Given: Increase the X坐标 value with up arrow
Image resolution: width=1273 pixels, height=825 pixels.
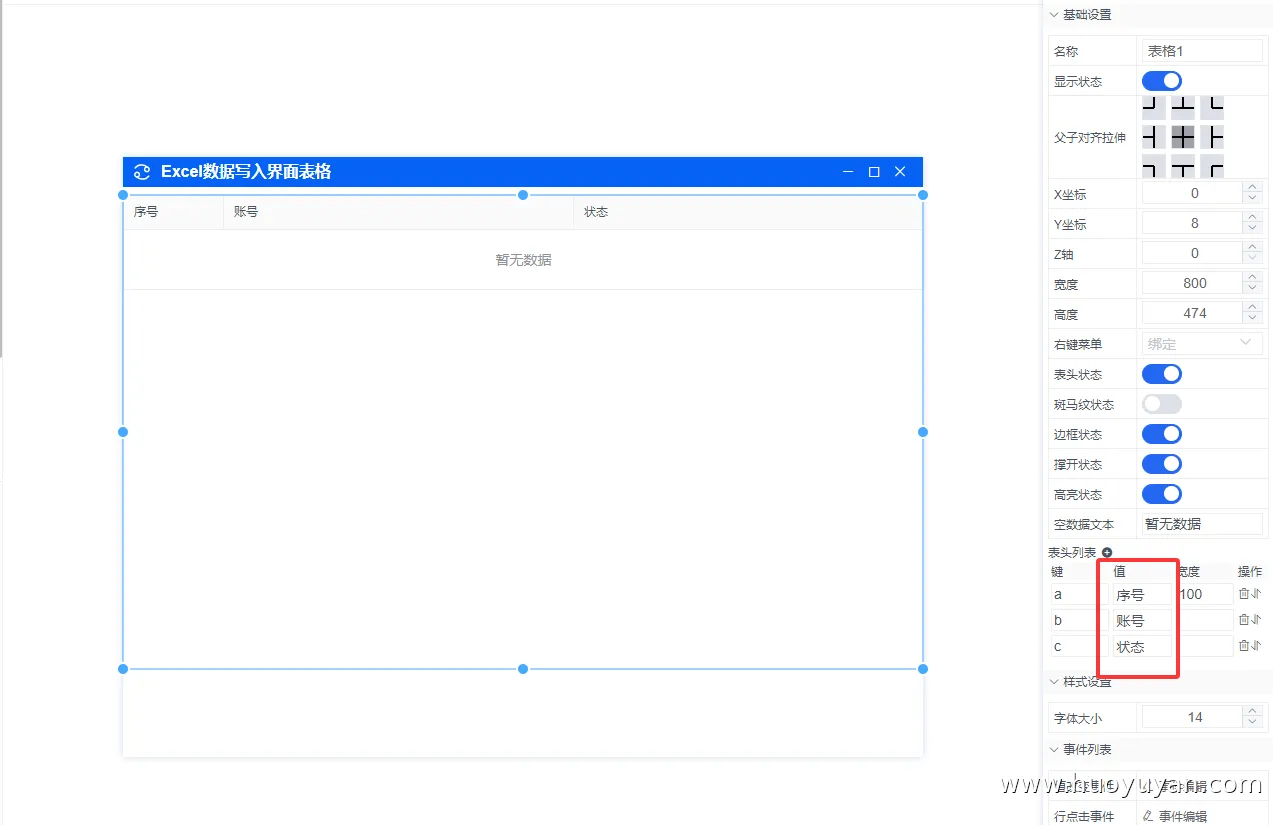Looking at the screenshot, I should [x=1252, y=187].
